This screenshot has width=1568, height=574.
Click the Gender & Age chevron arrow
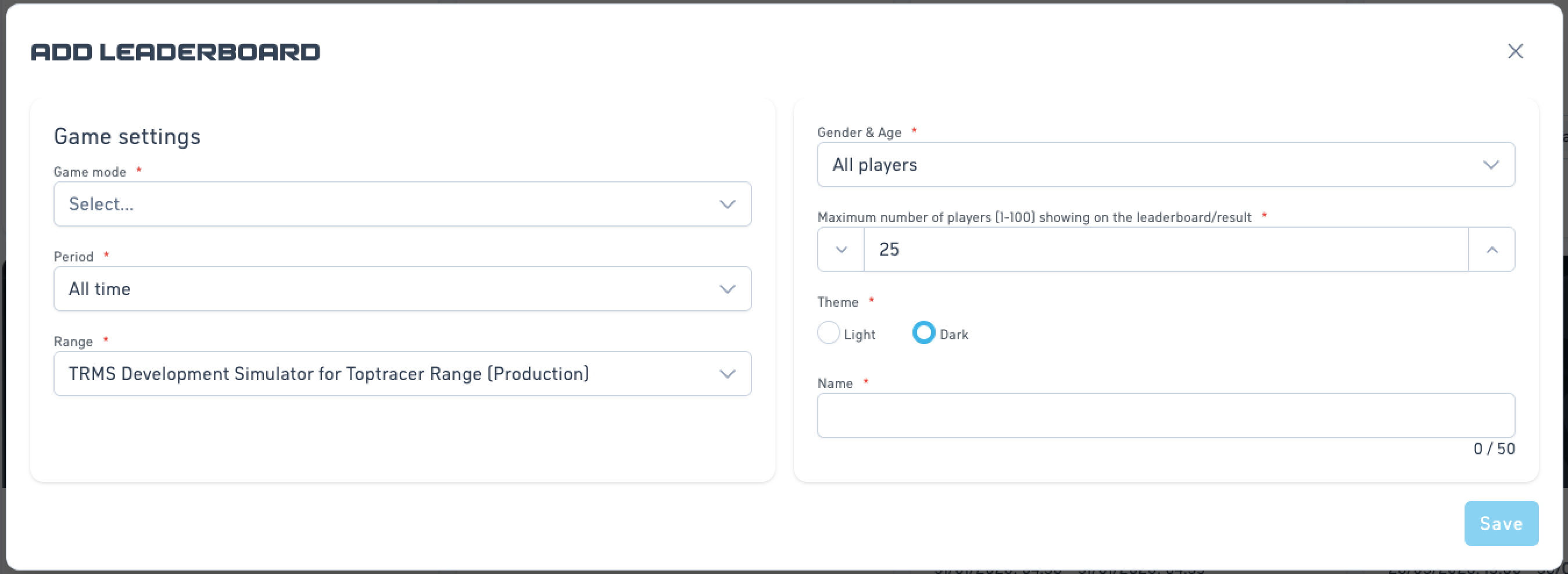pyautogui.click(x=1491, y=165)
